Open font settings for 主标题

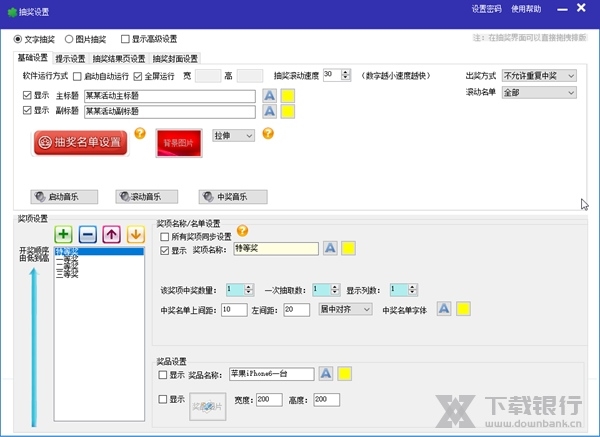270,95
